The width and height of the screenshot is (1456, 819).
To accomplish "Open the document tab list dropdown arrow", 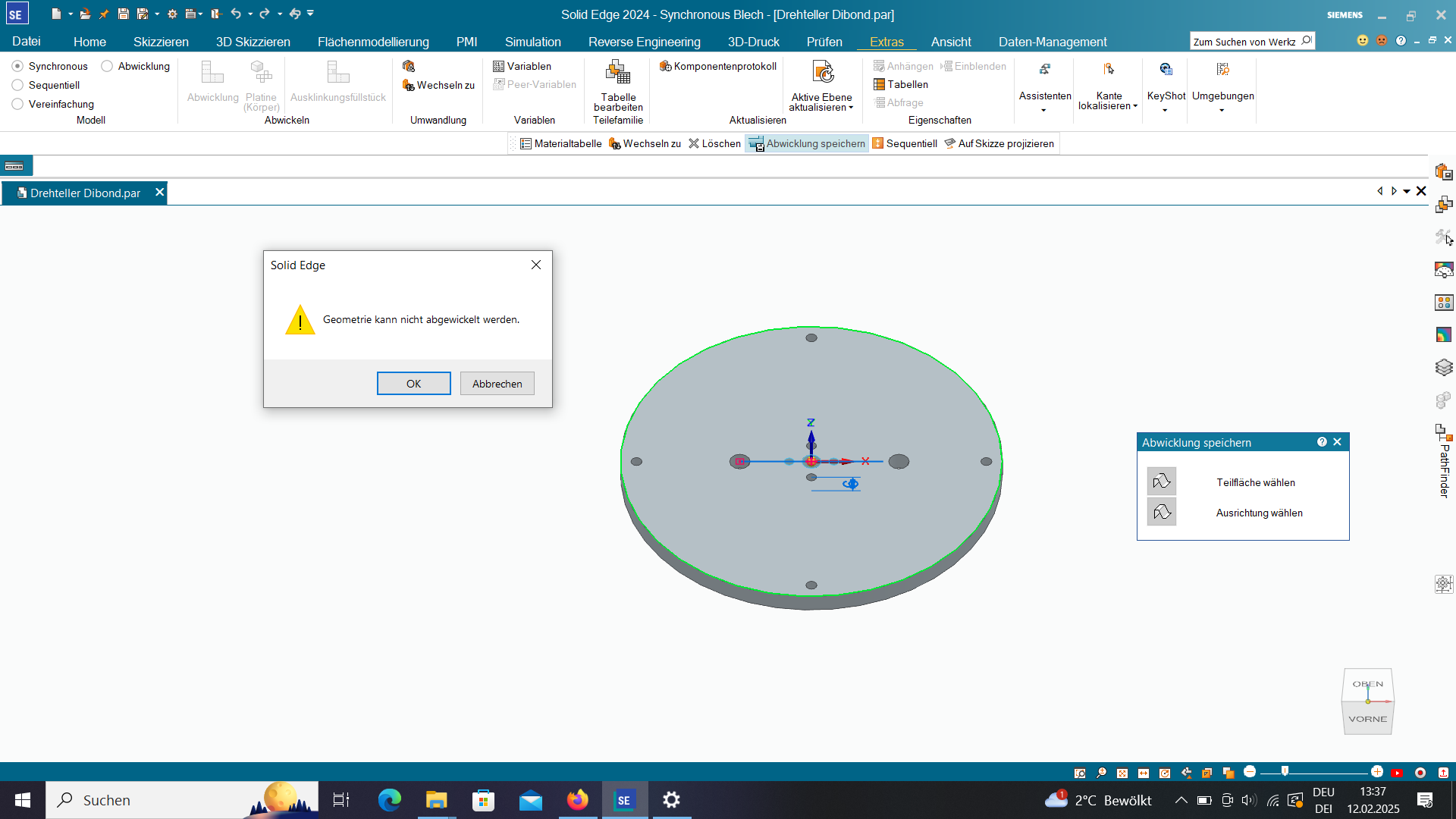I will pyautogui.click(x=1407, y=192).
